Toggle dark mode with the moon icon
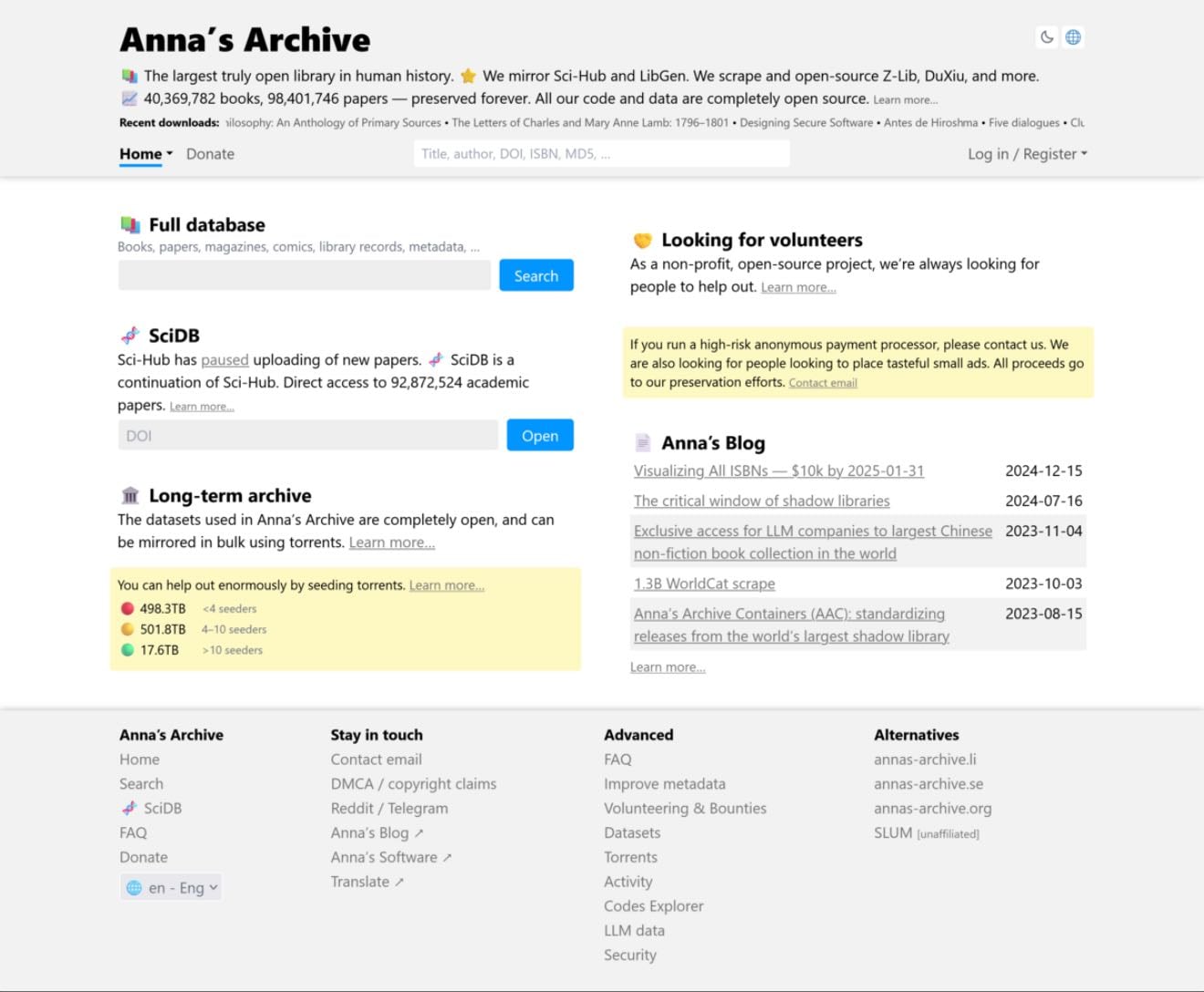The image size is (1204, 992). 1047,37
